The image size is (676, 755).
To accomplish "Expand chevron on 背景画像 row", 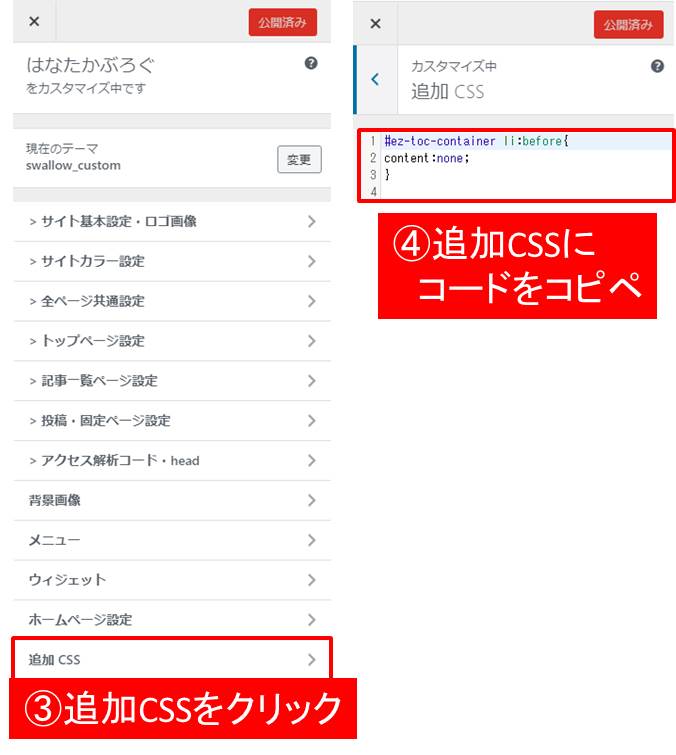I will 312,500.
